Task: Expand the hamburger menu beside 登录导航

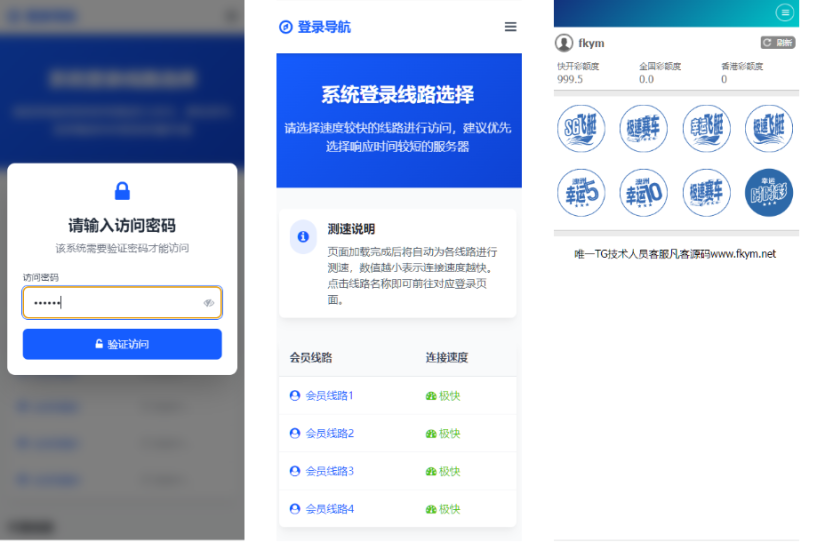Action: (510, 27)
